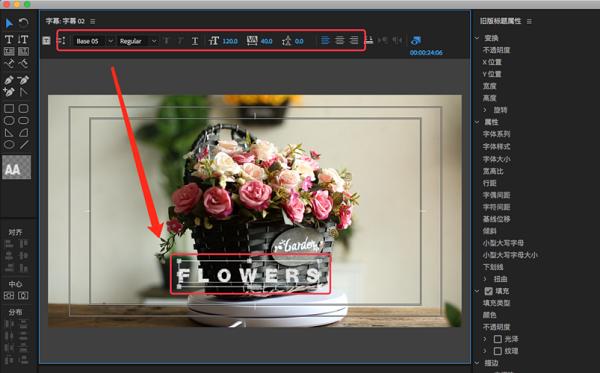Align text to center
600x373 pixels.
tap(339, 40)
